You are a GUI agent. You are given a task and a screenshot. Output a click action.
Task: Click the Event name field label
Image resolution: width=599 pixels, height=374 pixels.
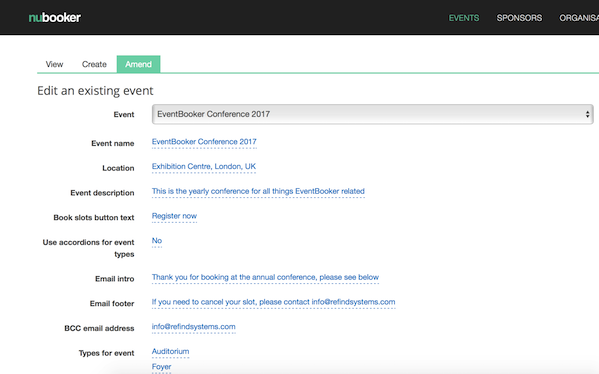pos(113,144)
